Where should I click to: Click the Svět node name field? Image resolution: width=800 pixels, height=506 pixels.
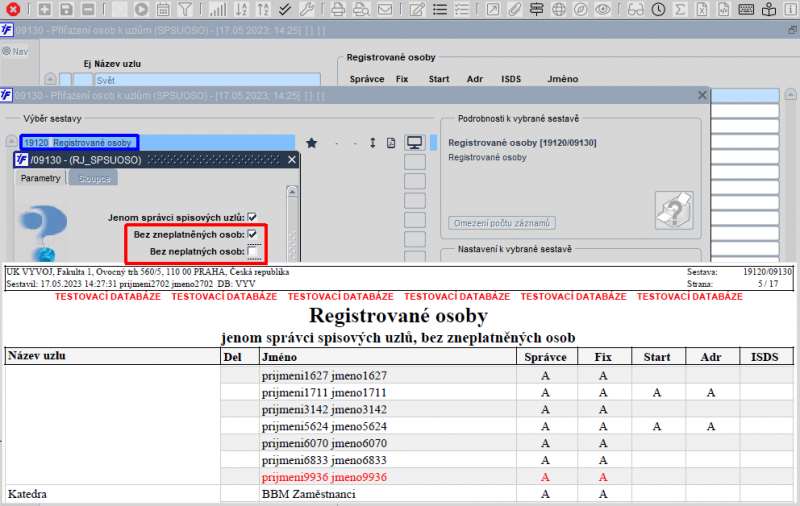coord(207,80)
